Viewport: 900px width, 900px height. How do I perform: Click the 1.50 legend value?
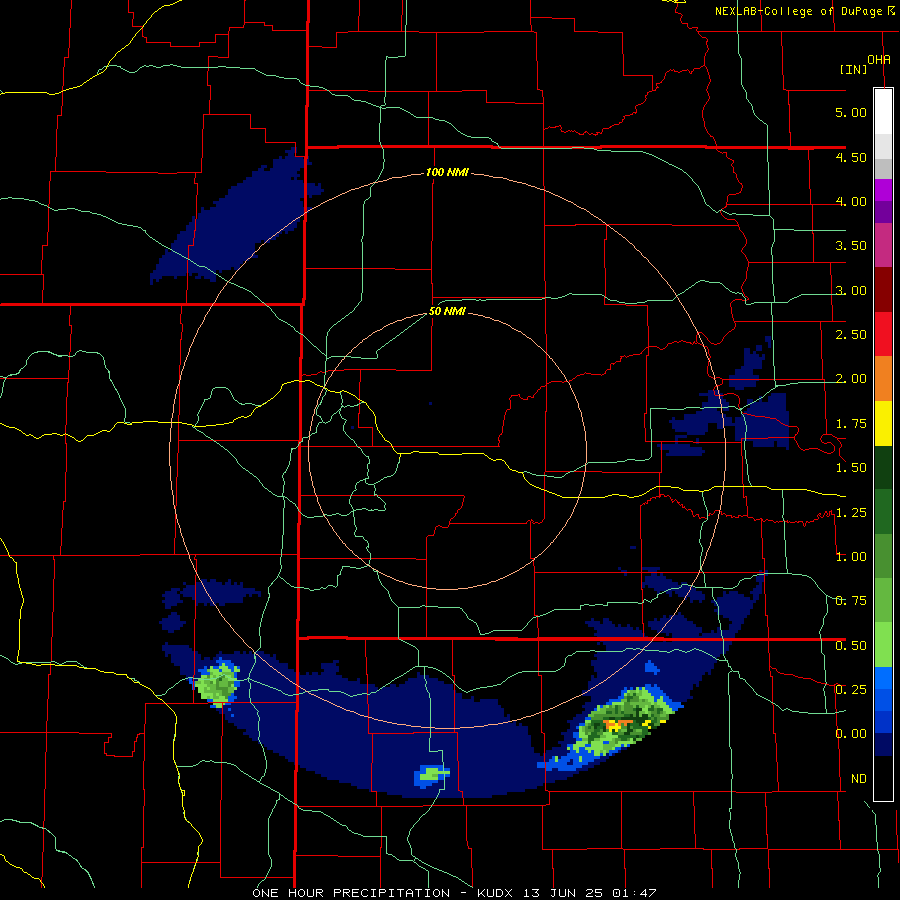click(851, 468)
